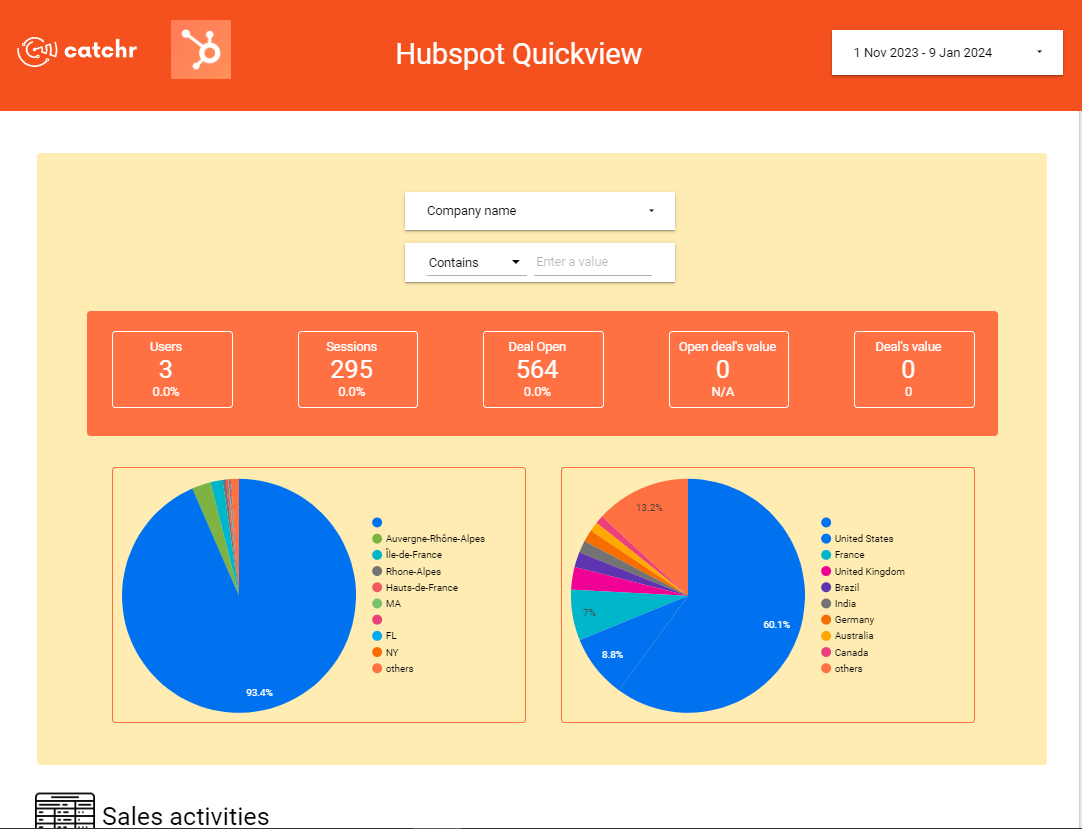Open the Company name filter dropdown

539,211
